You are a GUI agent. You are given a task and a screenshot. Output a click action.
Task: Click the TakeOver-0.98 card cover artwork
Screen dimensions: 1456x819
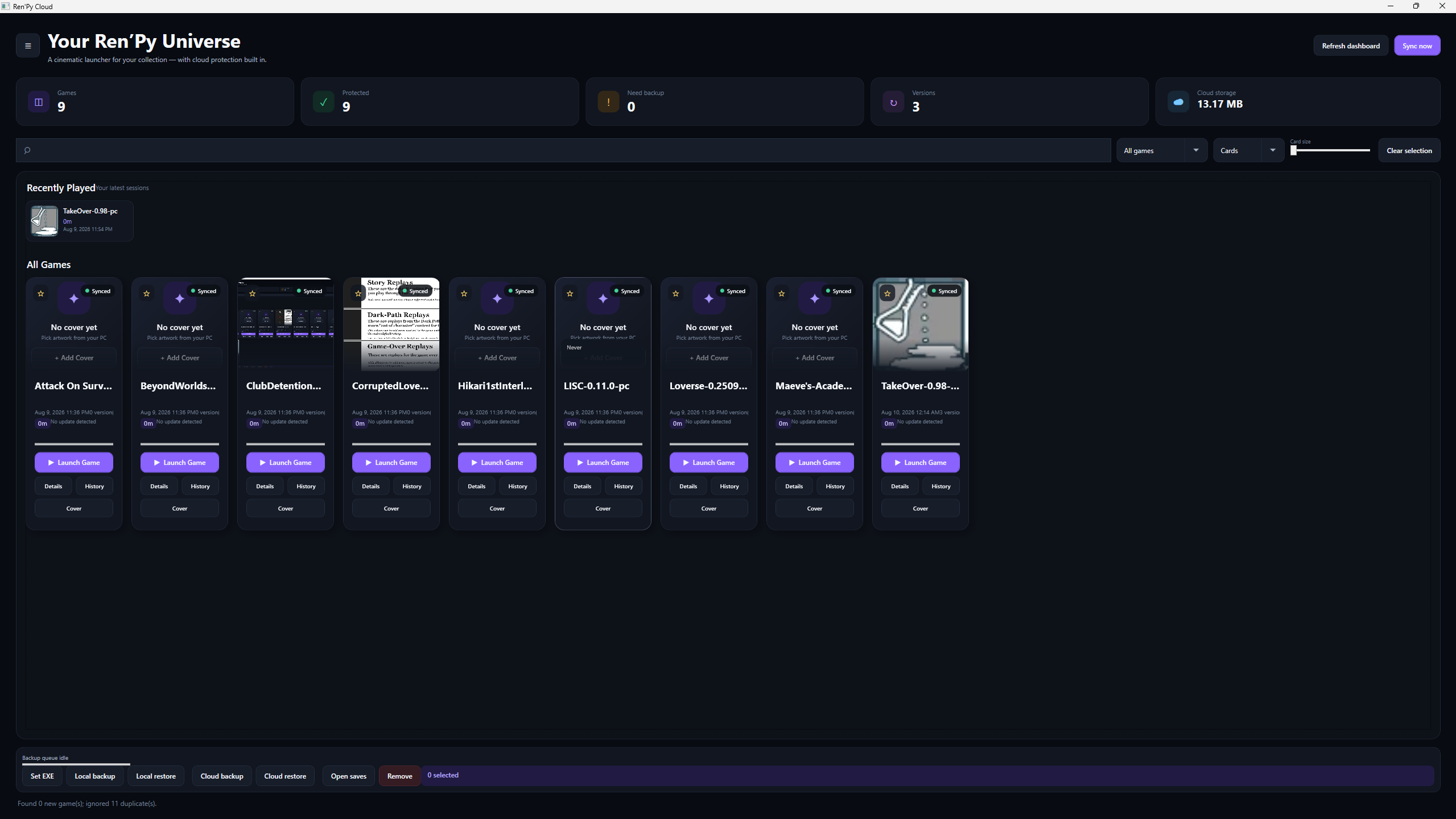921,324
